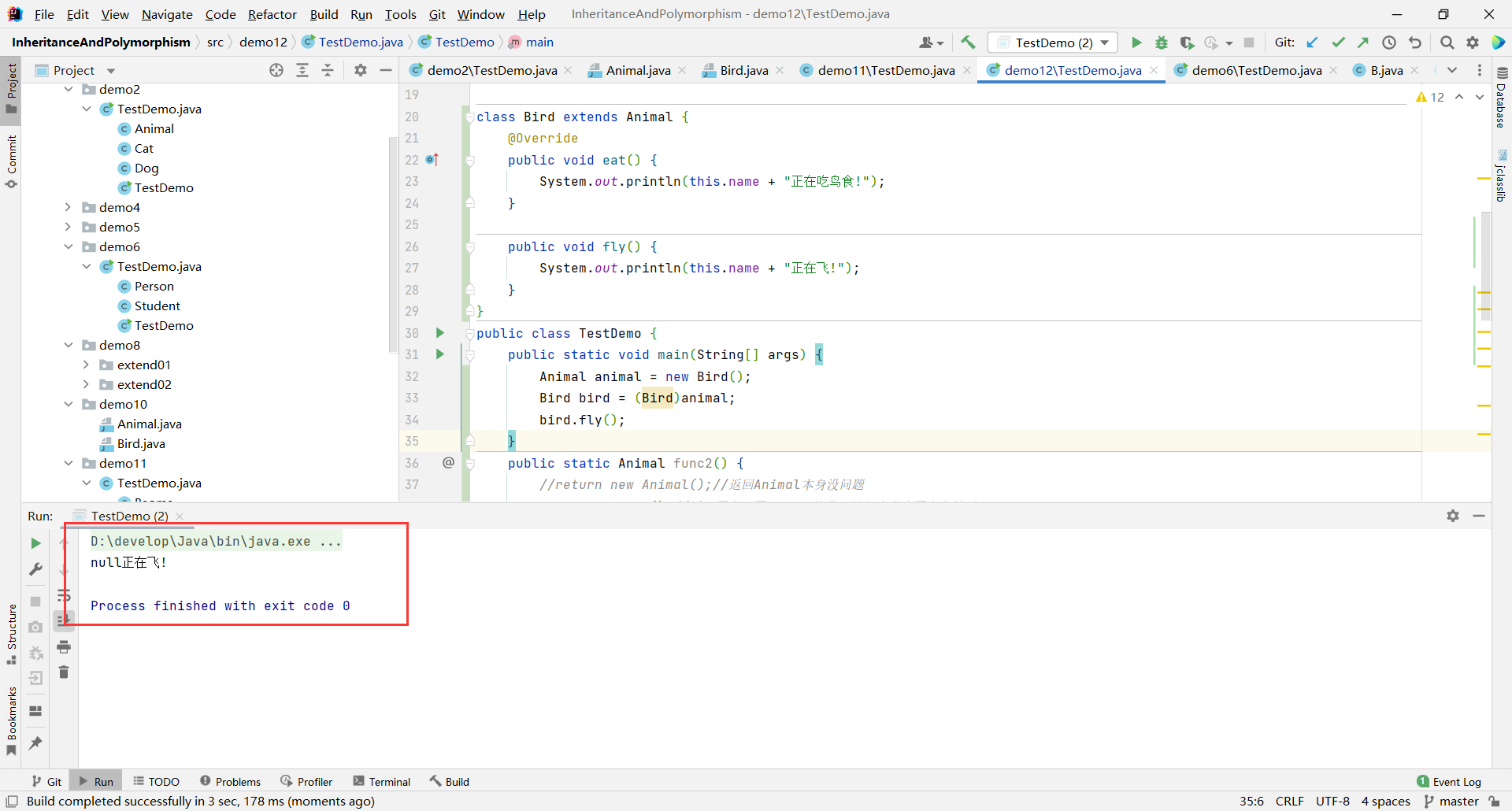Select opened file locator in Project panel
Screen dimensions: 1512x811
click(x=276, y=70)
